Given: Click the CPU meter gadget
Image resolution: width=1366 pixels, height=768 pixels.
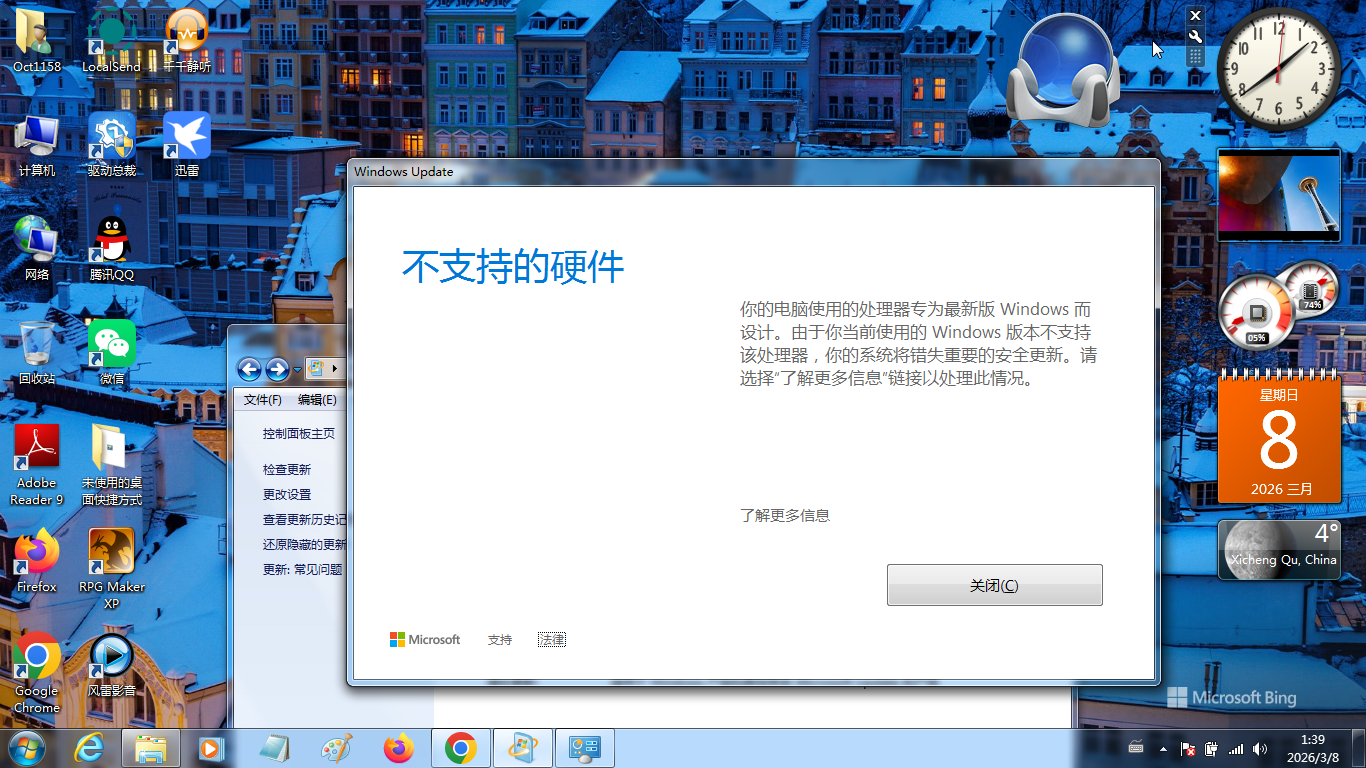Looking at the screenshot, I should pos(1255,312).
